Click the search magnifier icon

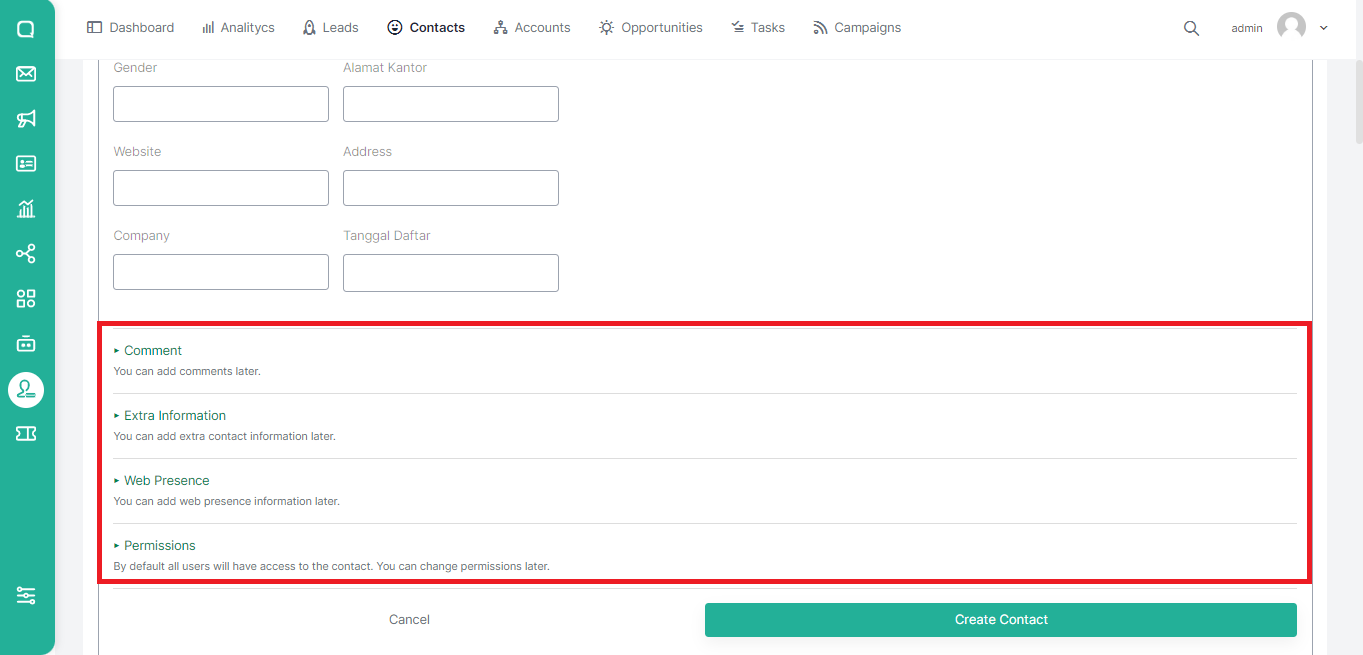point(1191,28)
